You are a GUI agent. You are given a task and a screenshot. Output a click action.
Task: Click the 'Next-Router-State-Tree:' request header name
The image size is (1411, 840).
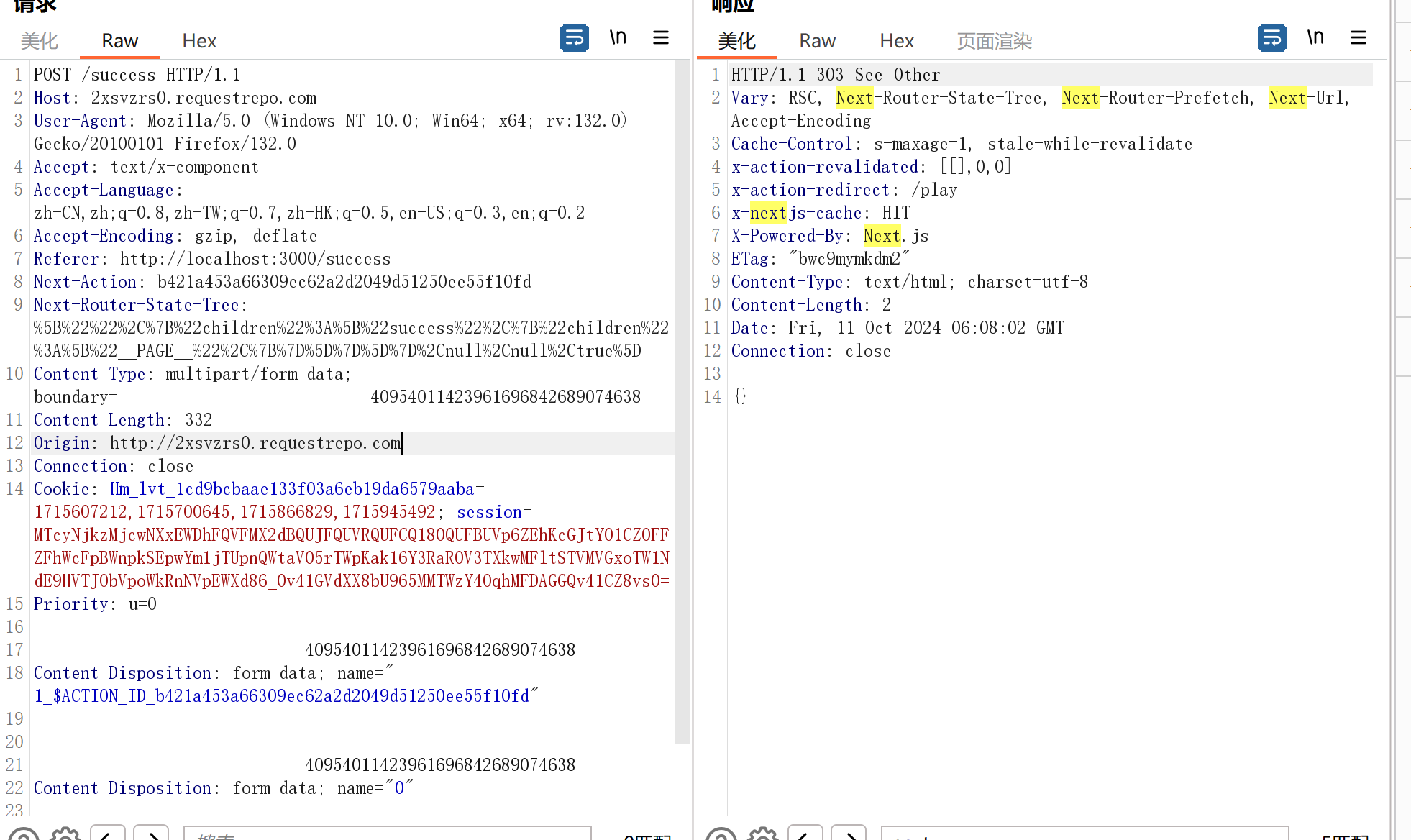pyautogui.click(x=140, y=305)
